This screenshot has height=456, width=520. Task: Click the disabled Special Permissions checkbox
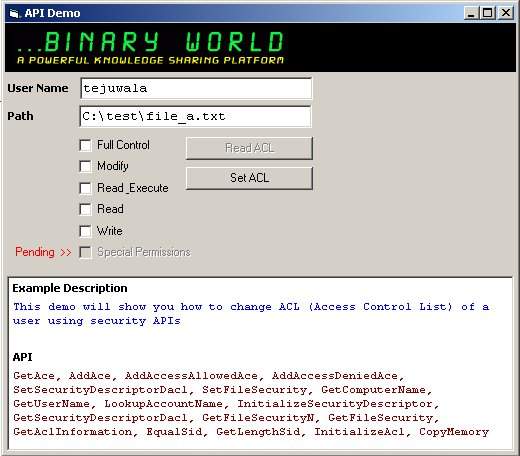coord(85,252)
